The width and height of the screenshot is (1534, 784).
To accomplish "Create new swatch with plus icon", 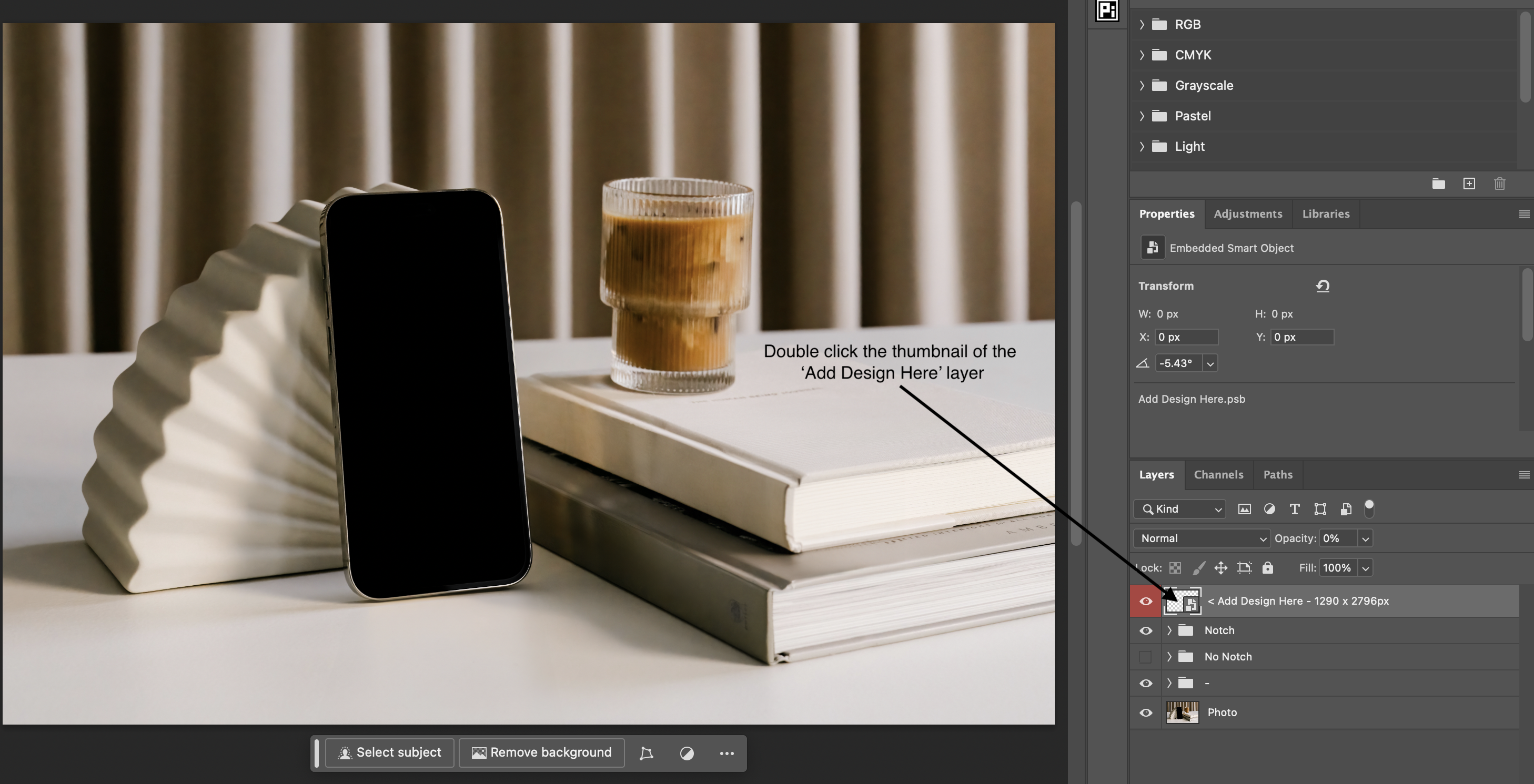I will point(1469,184).
